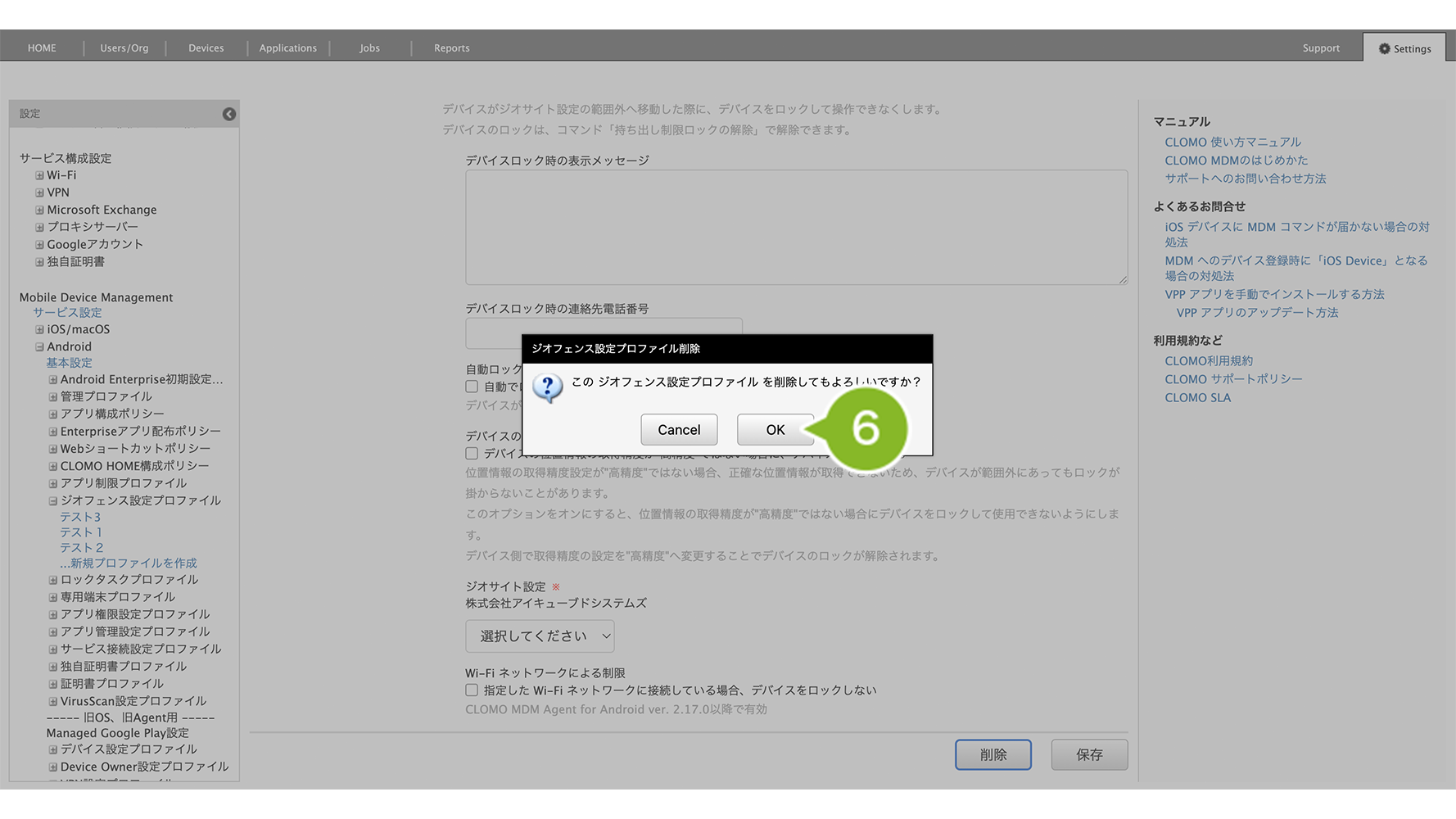The height and width of the screenshot is (819, 1456).
Task: Open the 選択してください geosite dropdown
Action: tap(540, 636)
